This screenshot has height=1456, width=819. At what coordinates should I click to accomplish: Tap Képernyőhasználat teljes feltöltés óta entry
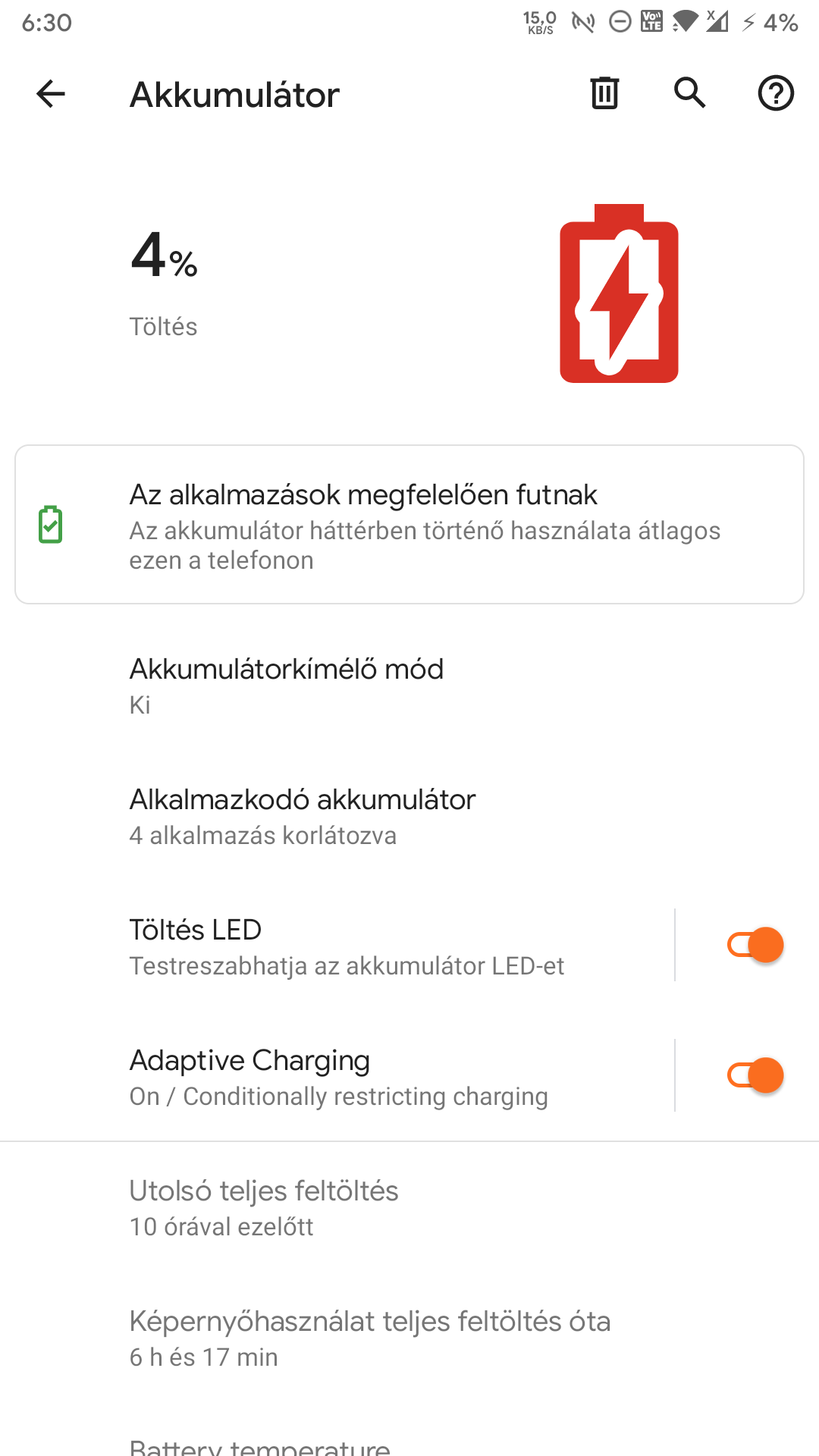coord(369,1337)
